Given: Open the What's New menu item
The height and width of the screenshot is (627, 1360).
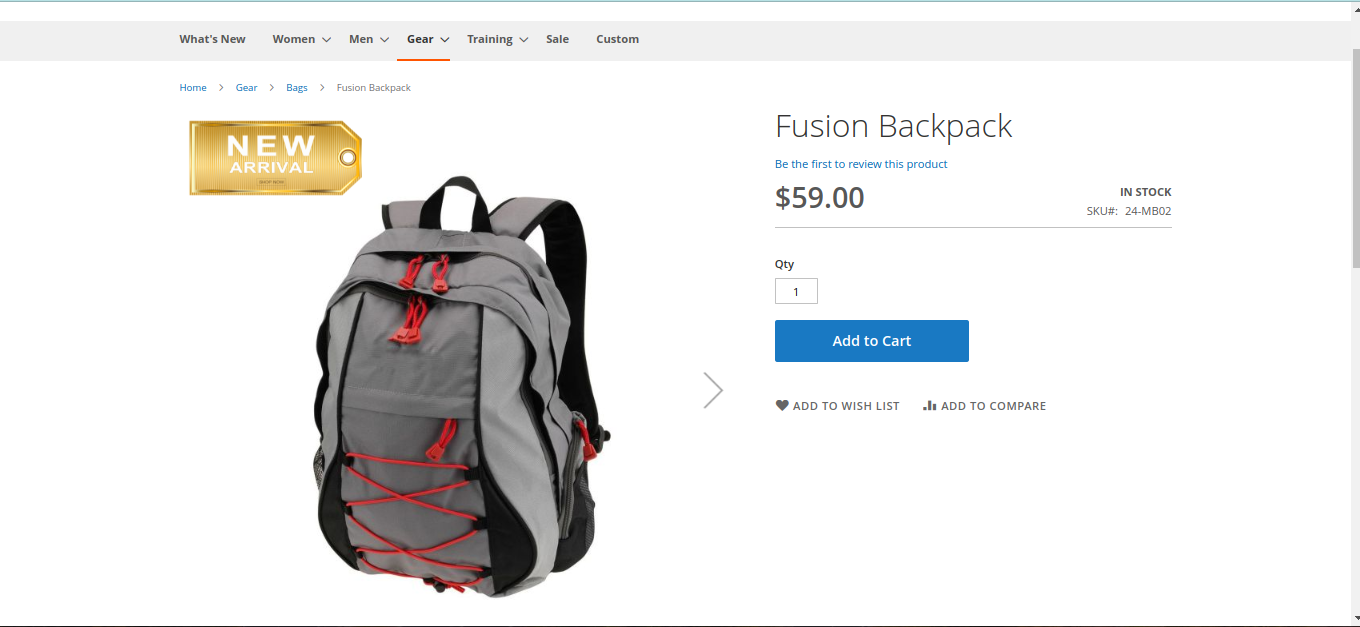Looking at the screenshot, I should click(212, 39).
